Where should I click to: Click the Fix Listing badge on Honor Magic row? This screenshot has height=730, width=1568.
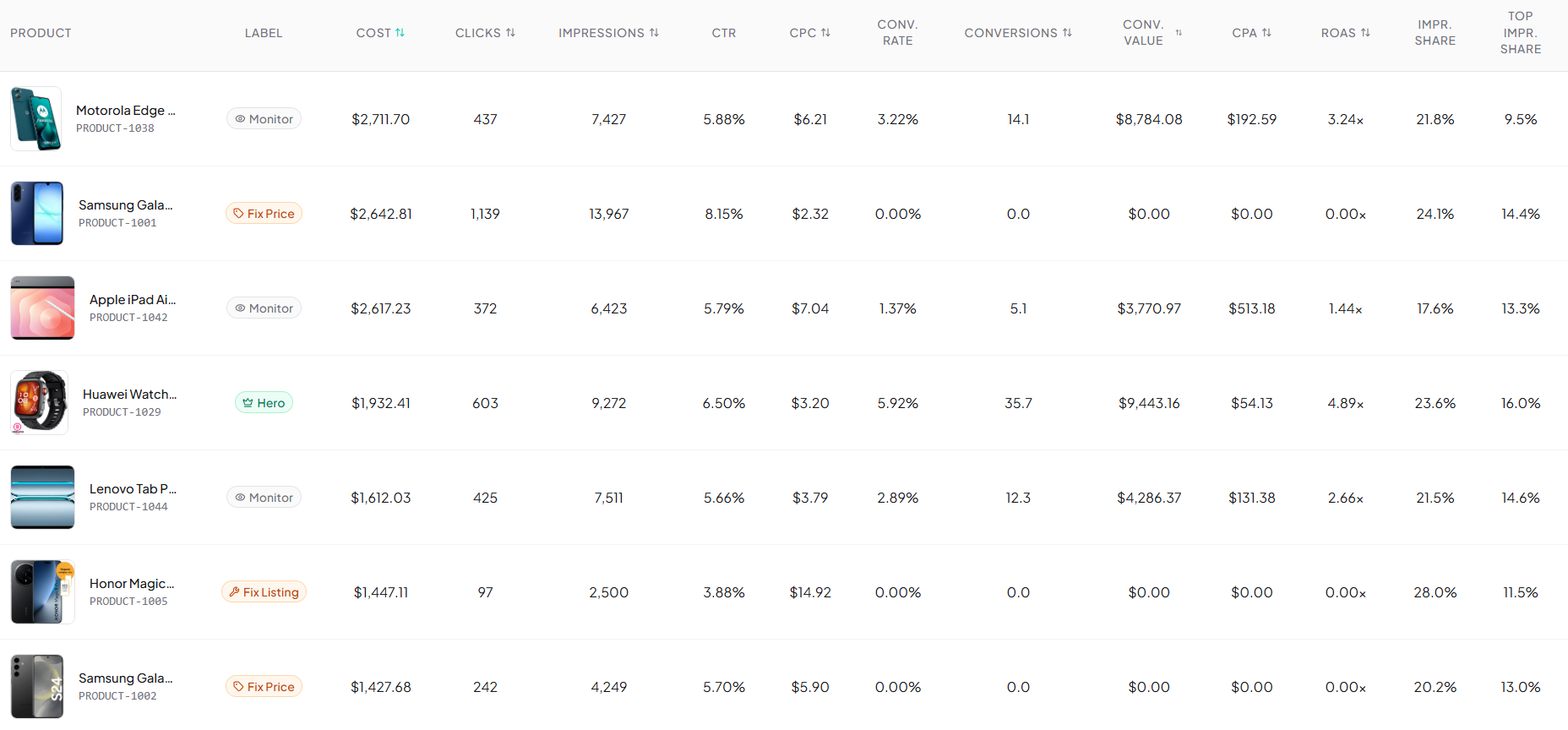click(264, 591)
